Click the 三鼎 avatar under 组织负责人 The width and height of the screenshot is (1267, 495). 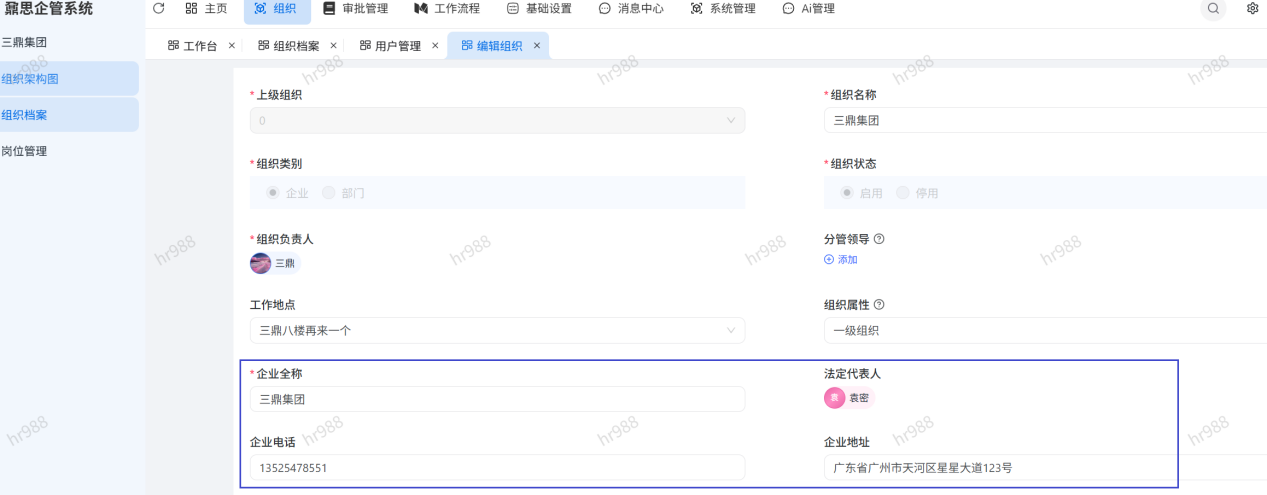click(x=261, y=263)
